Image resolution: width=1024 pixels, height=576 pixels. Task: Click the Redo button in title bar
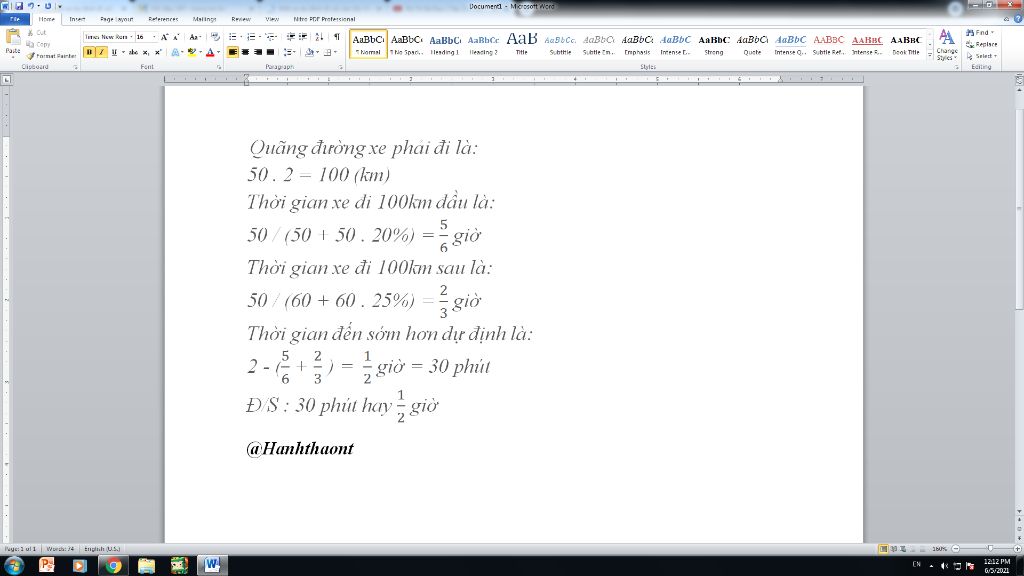point(48,6)
